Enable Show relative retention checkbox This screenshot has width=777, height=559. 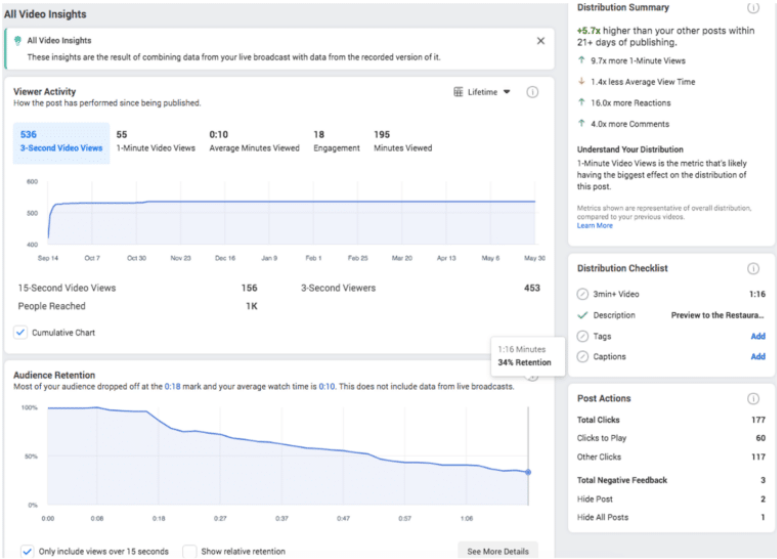[189, 552]
